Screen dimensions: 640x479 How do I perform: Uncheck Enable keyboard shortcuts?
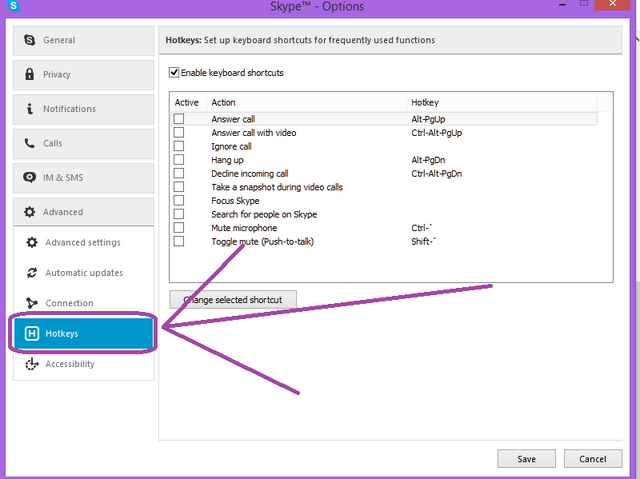click(174, 73)
